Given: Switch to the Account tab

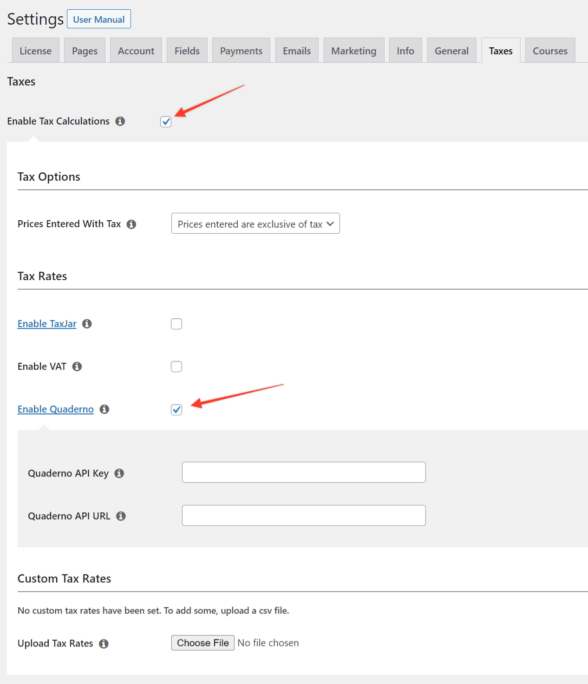Looking at the screenshot, I should coord(136,51).
